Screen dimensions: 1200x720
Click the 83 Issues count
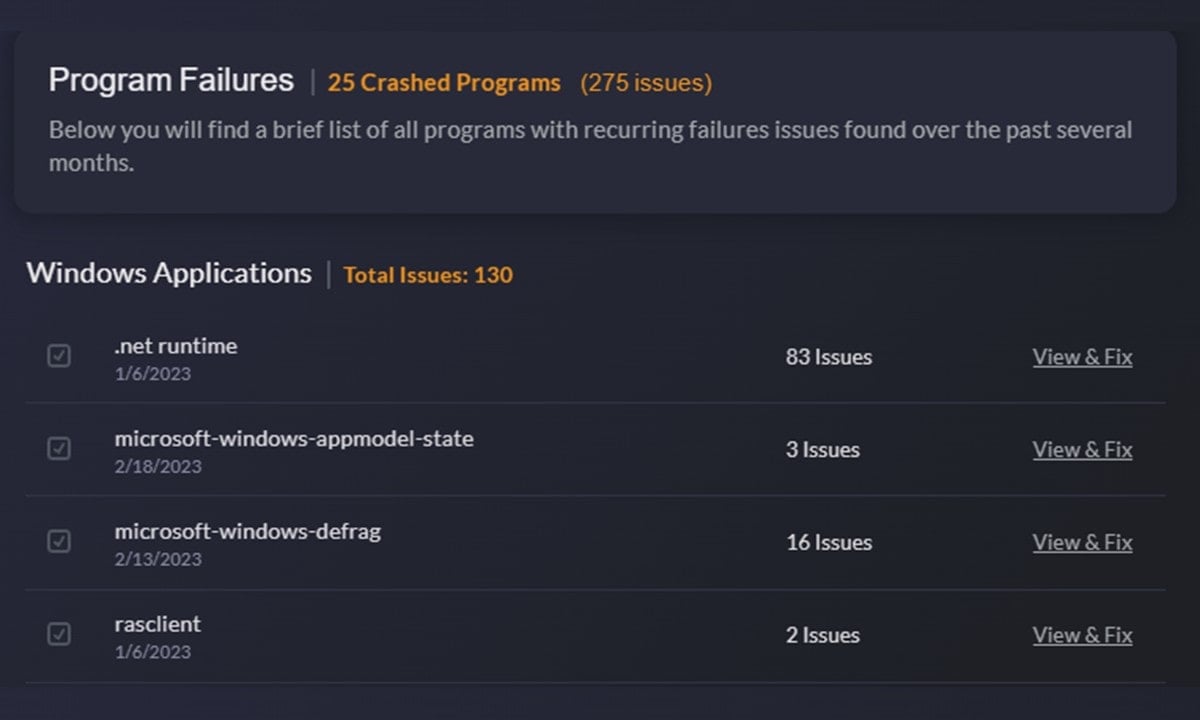(x=829, y=357)
